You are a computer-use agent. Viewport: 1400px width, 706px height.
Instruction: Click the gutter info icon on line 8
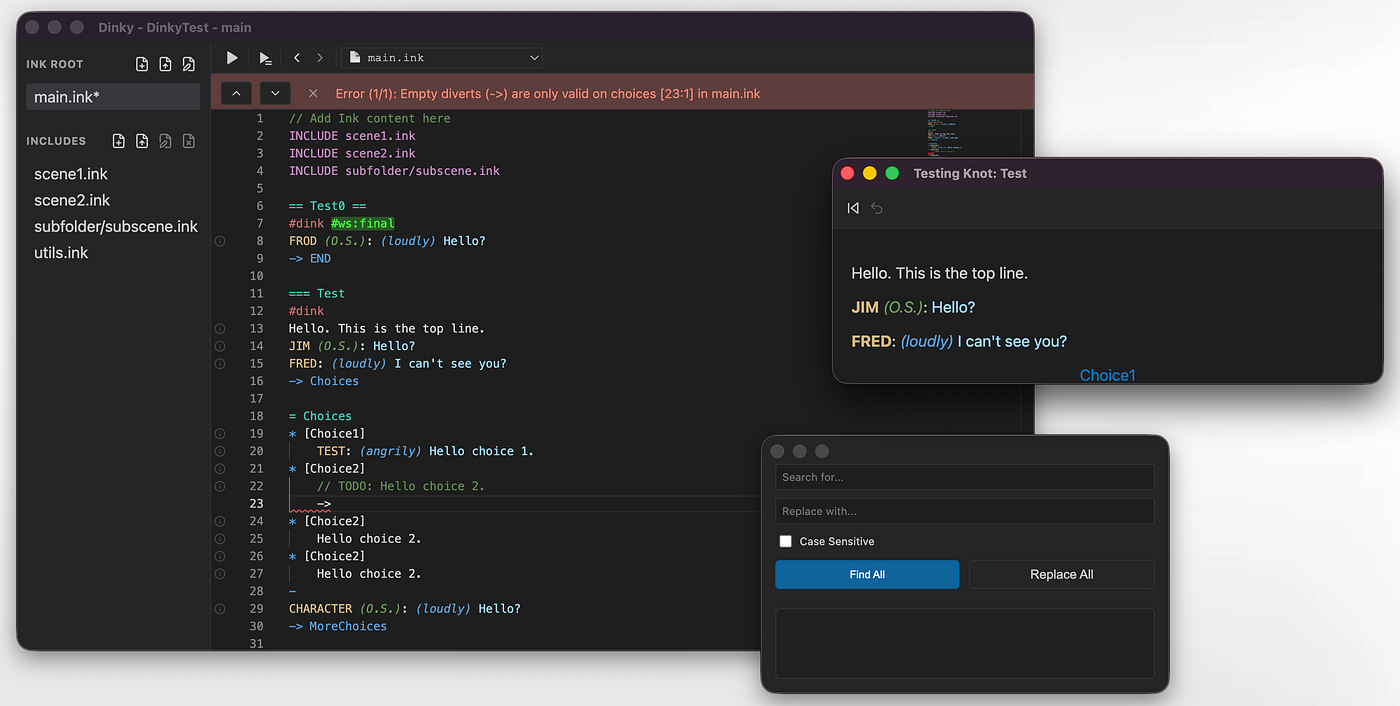point(220,241)
